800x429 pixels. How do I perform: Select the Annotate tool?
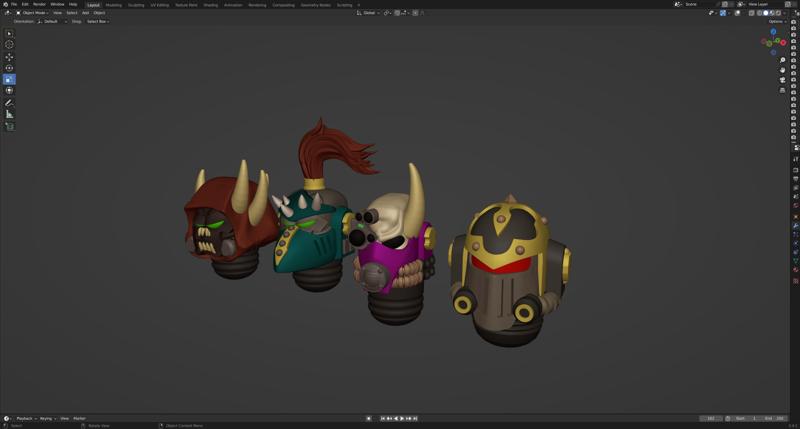(x=10, y=103)
